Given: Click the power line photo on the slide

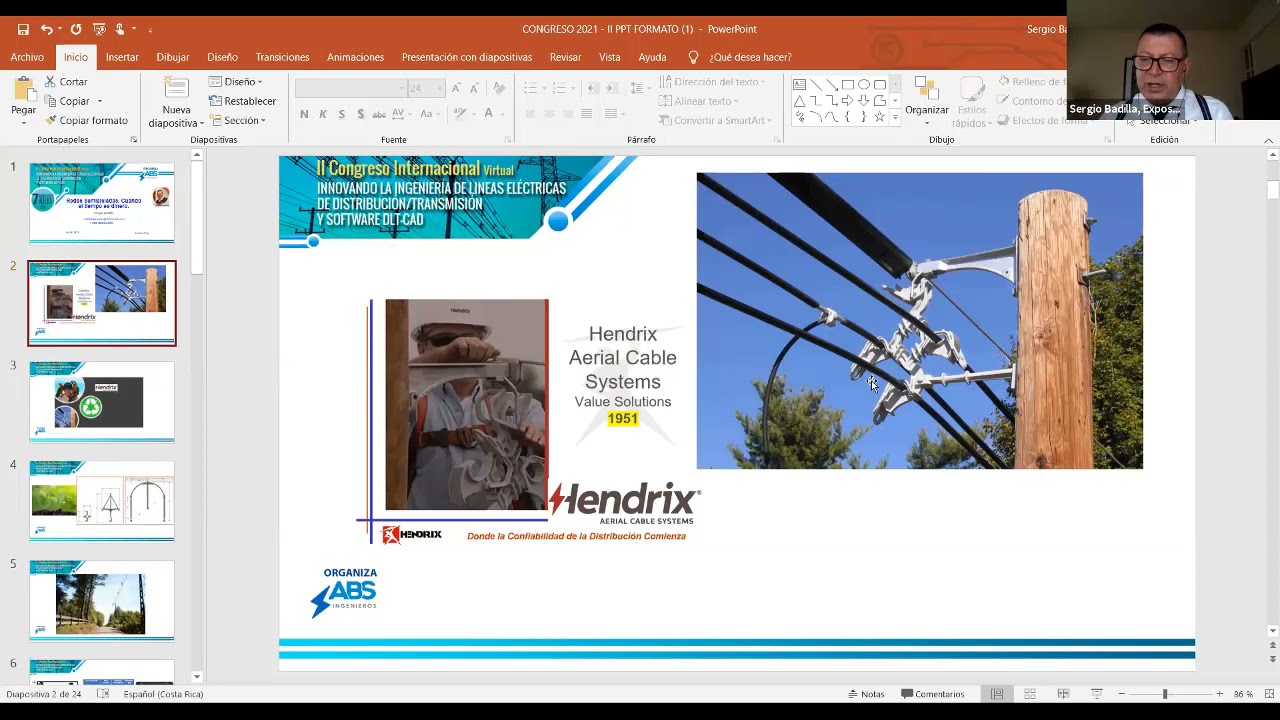Looking at the screenshot, I should (919, 320).
